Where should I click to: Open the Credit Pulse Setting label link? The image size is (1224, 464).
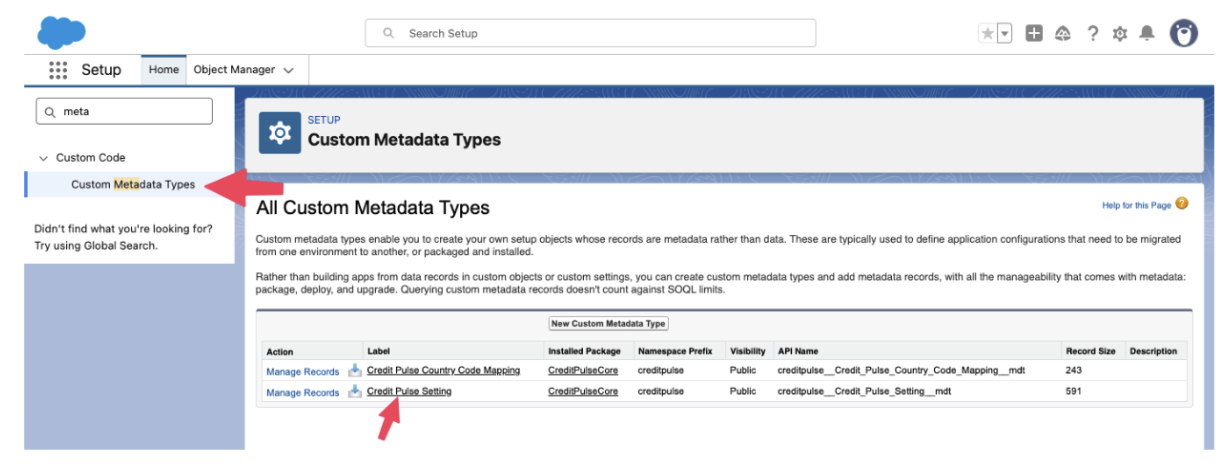(x=409, y=391)
